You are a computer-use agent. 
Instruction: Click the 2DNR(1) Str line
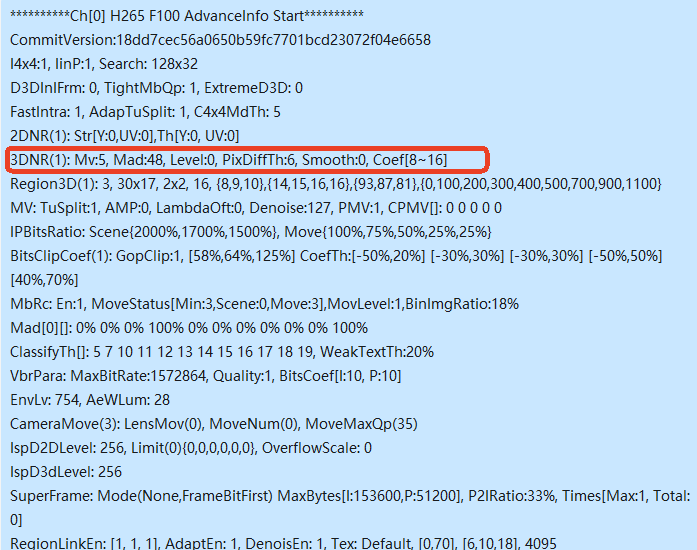point(124,136)
